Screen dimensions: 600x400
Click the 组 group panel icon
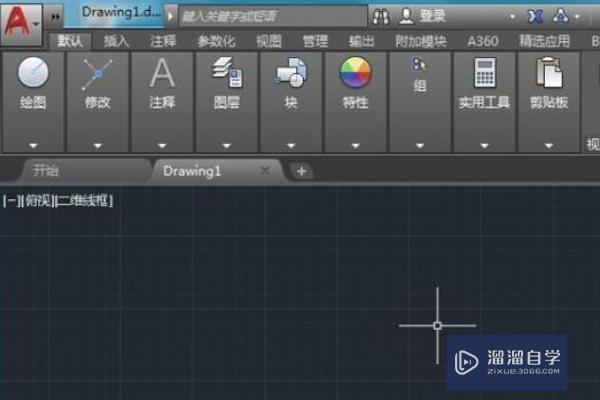tap(420, 65)
